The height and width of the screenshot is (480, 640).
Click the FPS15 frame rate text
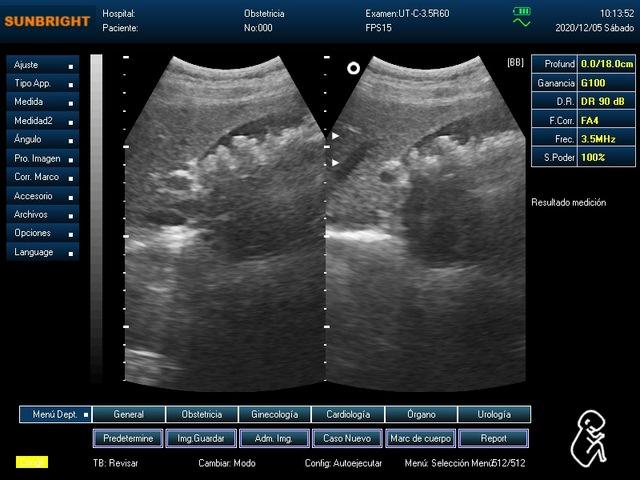pos(378,28)
